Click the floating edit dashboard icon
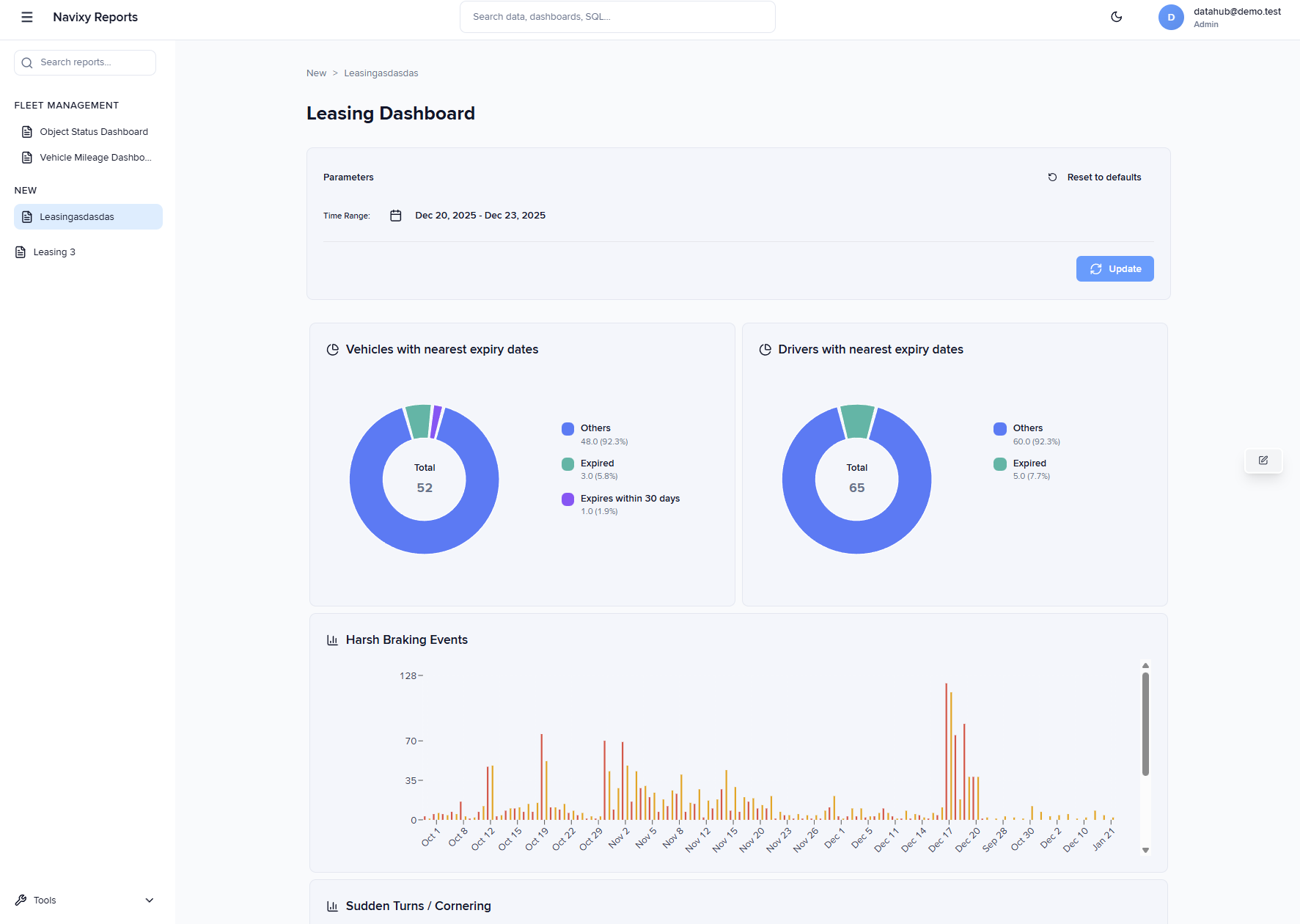This screenshot has height=924, width=1300. click(1263, 461)
